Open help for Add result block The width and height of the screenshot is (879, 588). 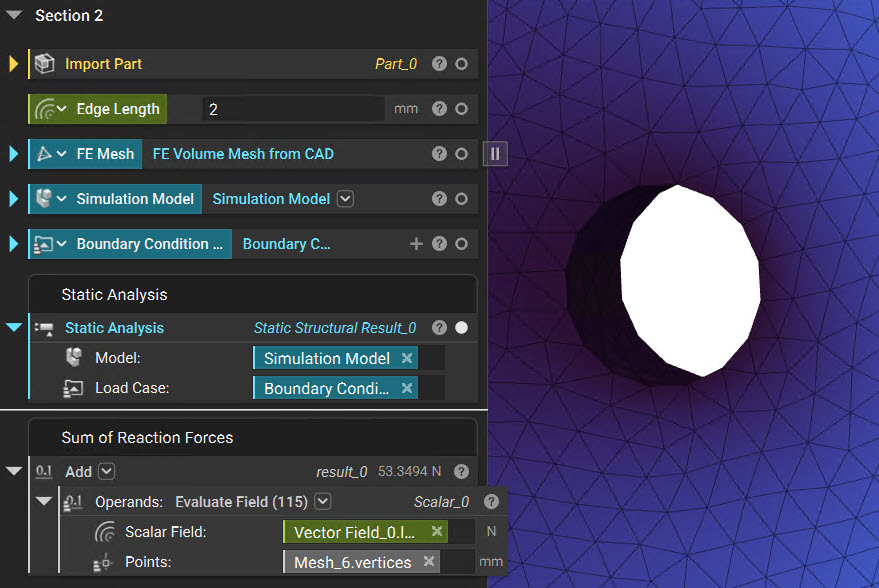(461, 471)
